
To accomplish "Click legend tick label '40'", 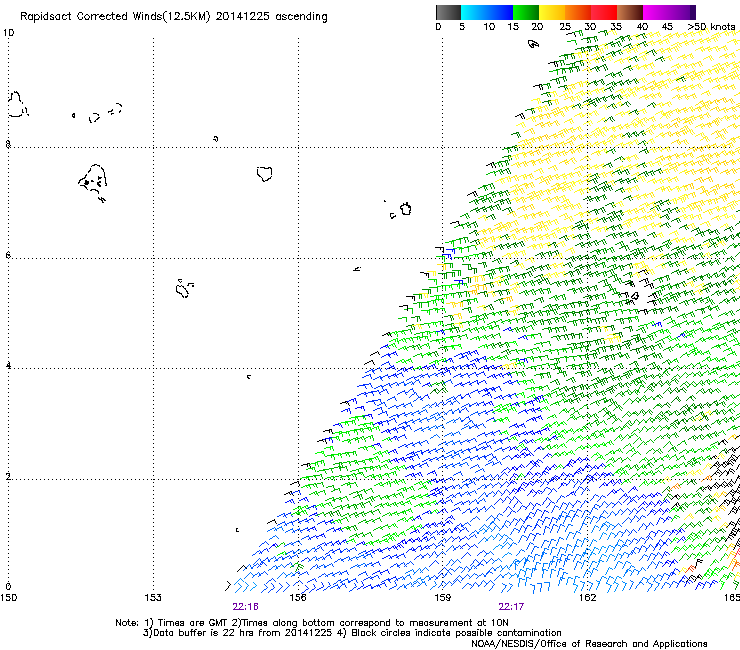I will [x=642, y=27].
